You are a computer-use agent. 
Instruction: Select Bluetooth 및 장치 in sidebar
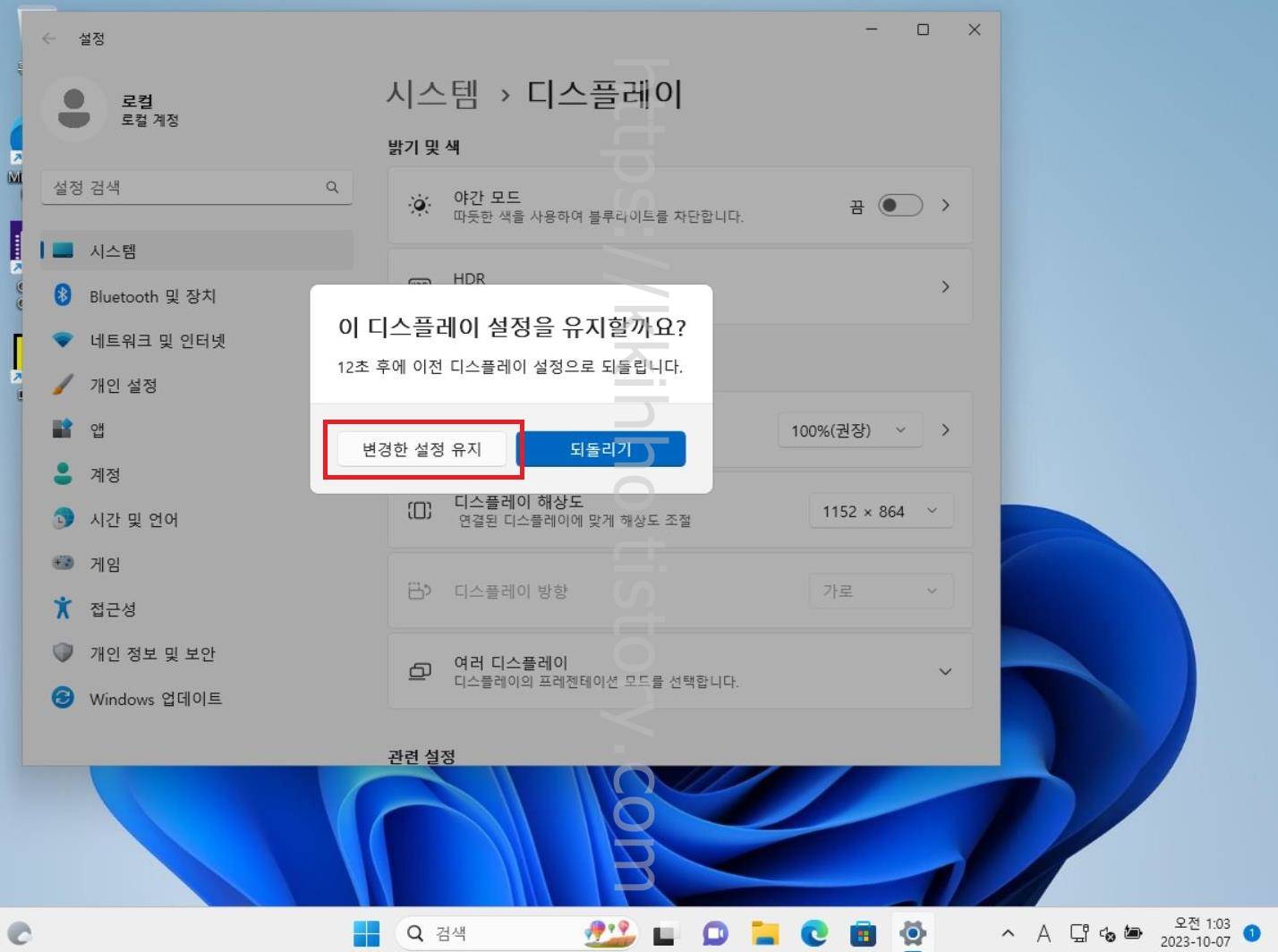(197, 295)
